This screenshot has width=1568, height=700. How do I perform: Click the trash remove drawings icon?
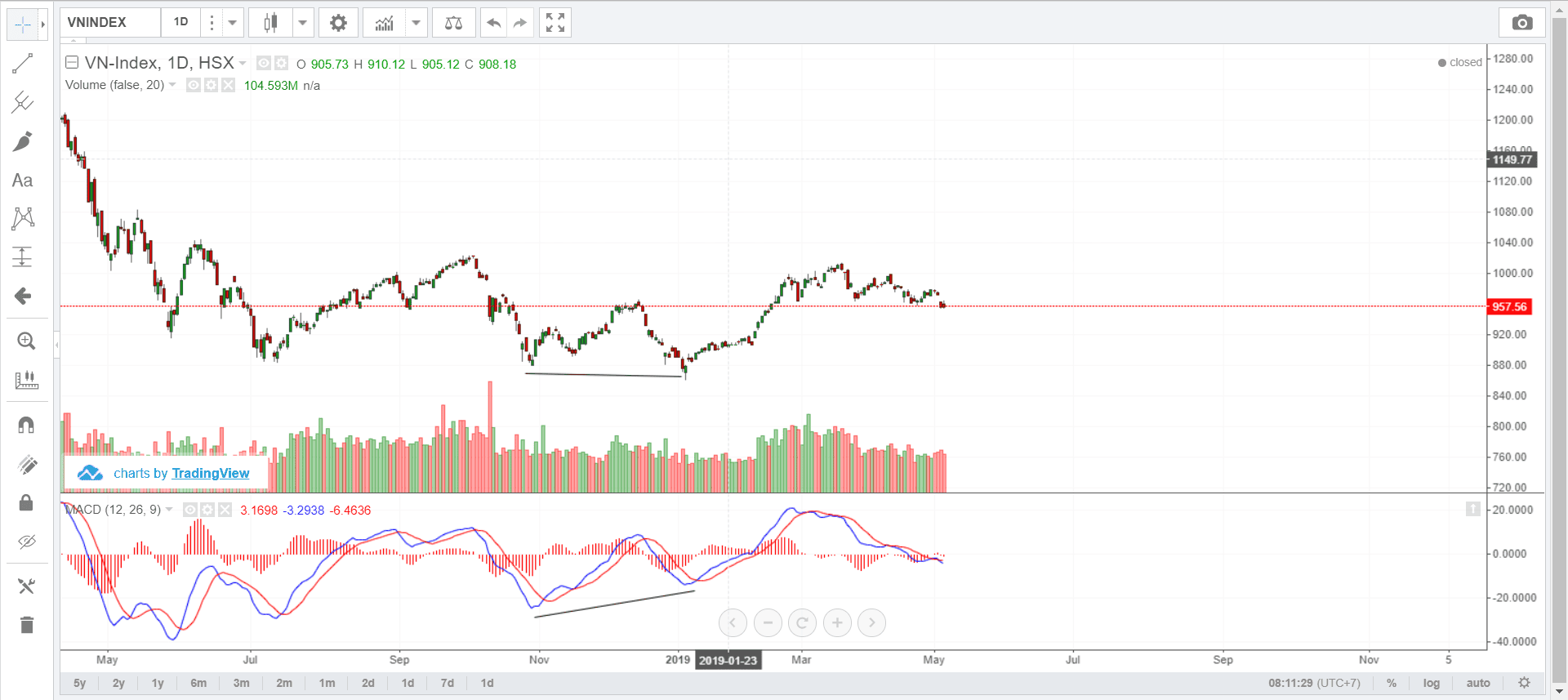[26, 625]
